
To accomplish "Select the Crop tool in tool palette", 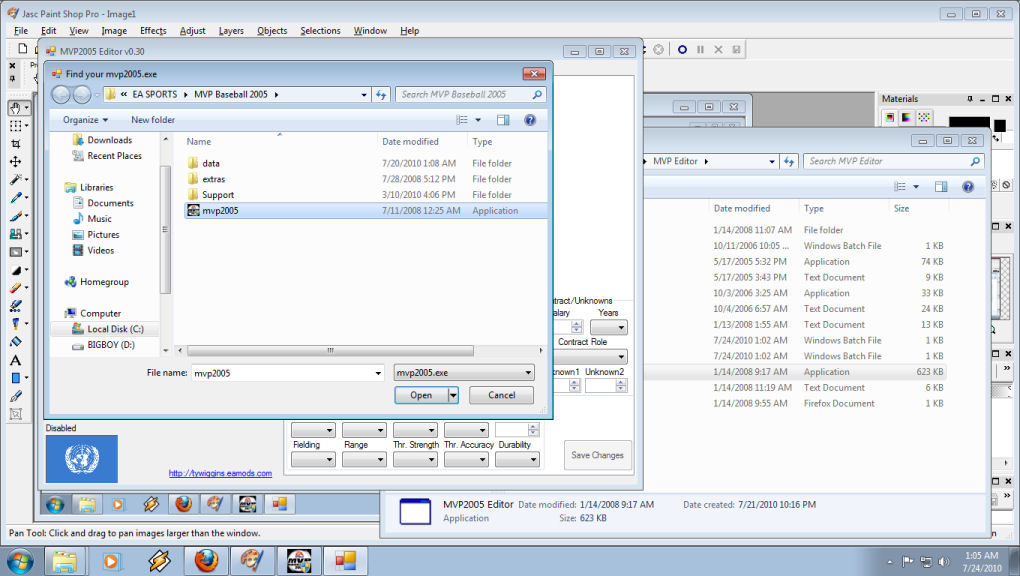I will [15, 144].
